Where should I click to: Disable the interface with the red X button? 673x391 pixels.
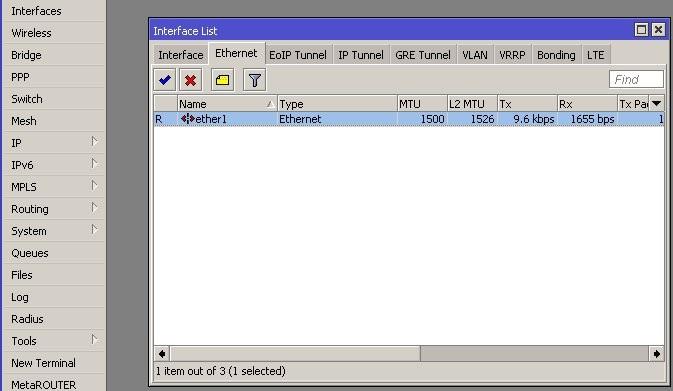(191, 80)
